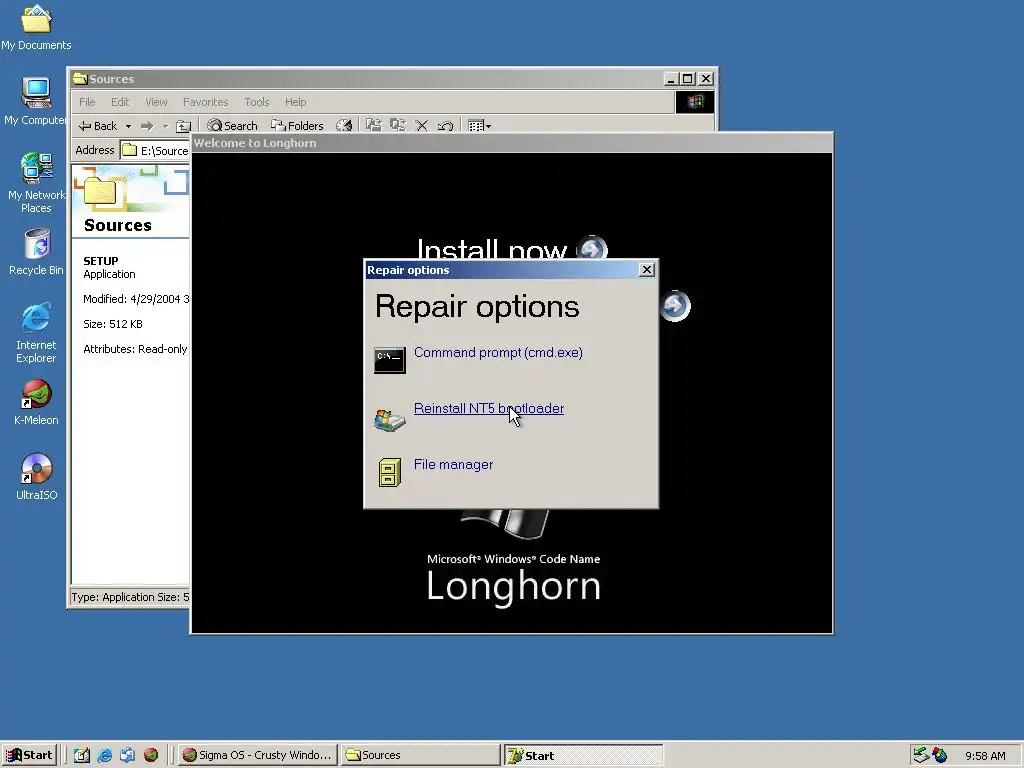Minimize the Sources window
Viewport: 1024px width, 768px height.
point(671,79)
